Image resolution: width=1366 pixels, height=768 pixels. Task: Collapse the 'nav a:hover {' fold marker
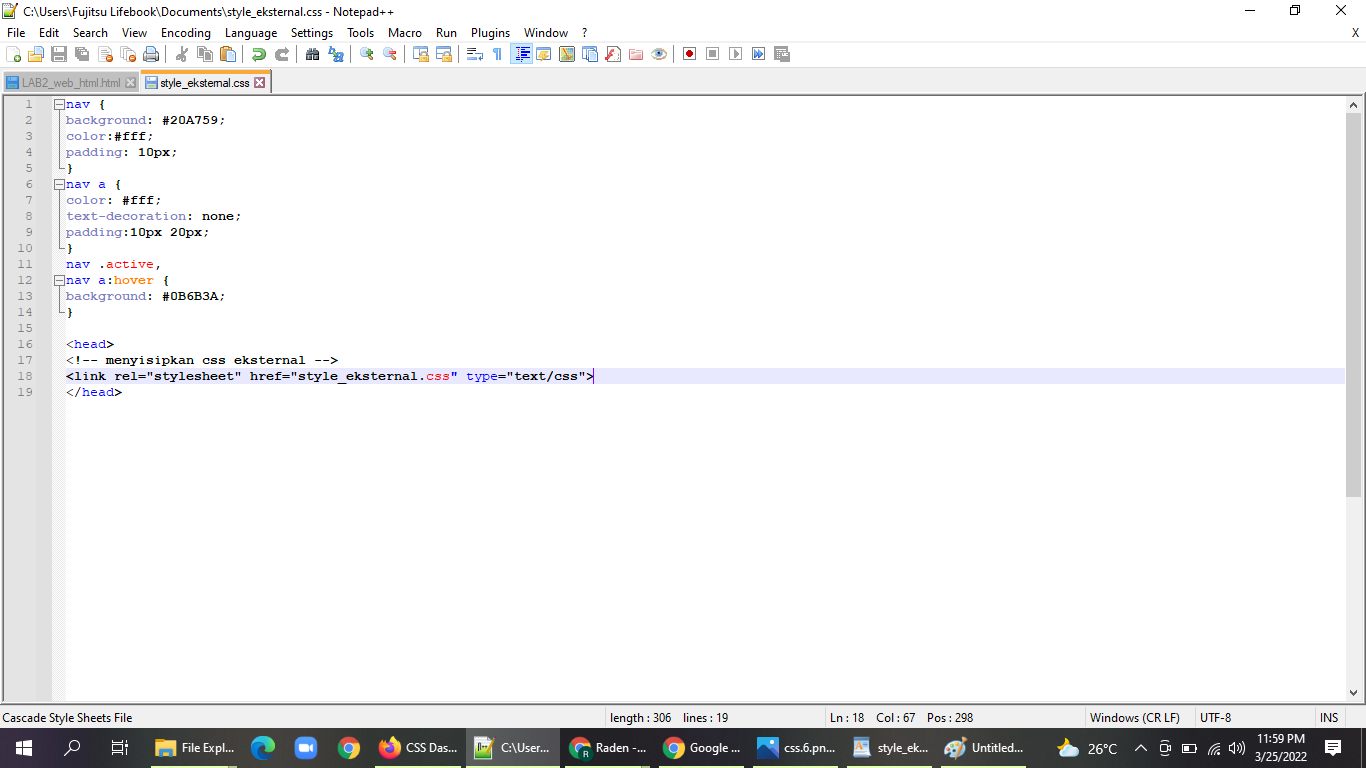[59, 280]
